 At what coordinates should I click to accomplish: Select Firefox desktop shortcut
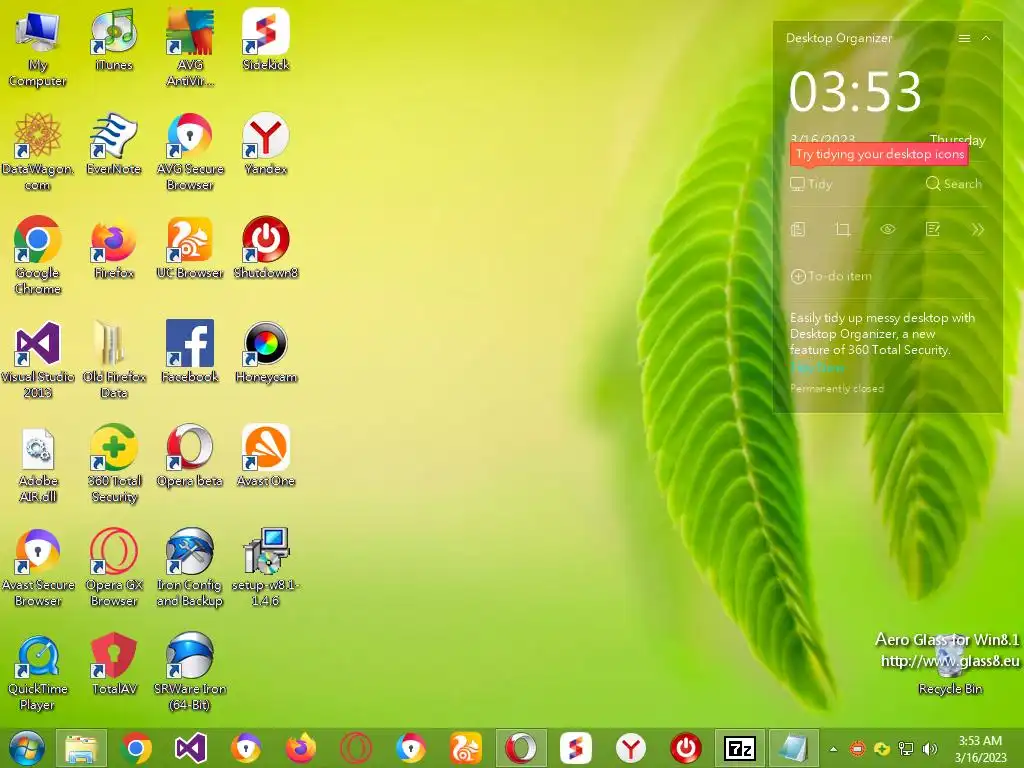[x=114, y=248]
